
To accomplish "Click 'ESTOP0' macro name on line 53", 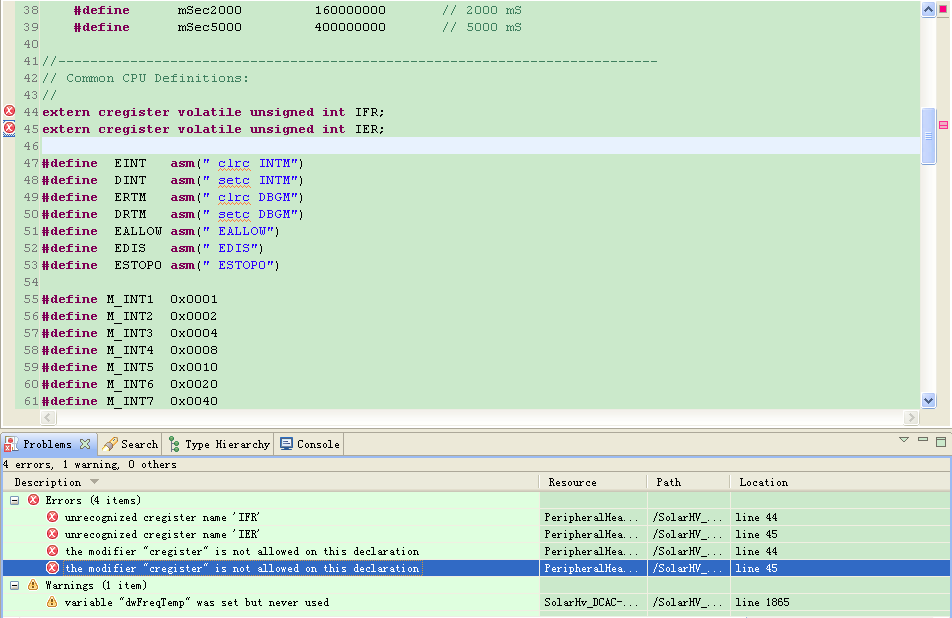I will tap(138, 265).
